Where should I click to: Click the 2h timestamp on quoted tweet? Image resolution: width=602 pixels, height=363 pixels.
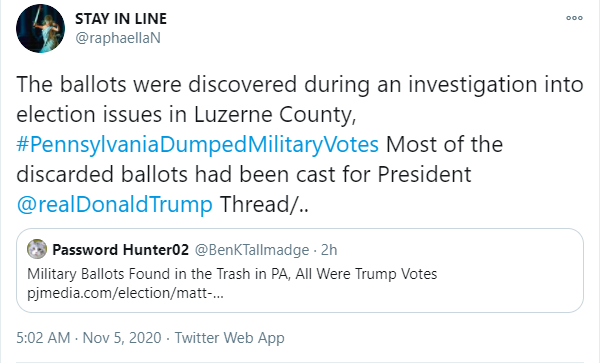[x=329, y=250]
